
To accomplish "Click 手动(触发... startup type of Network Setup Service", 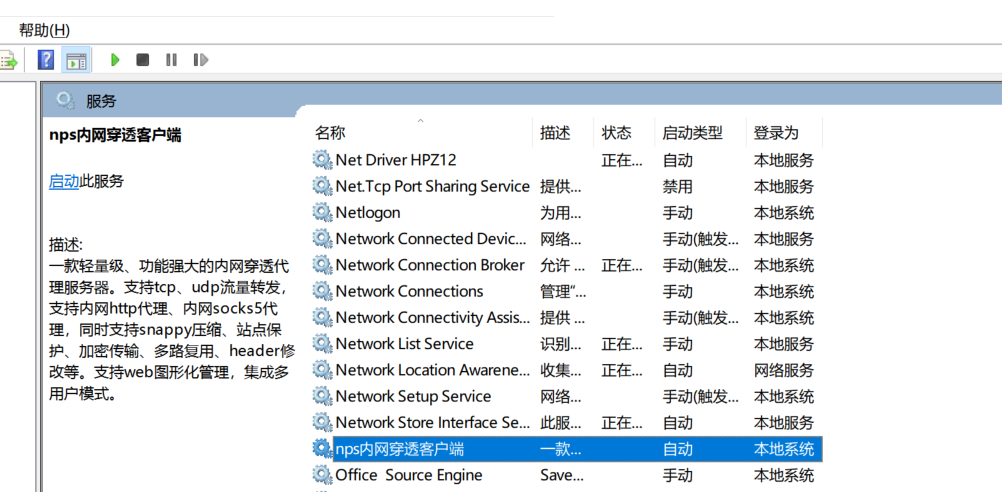I will click(x=700, y=396).
